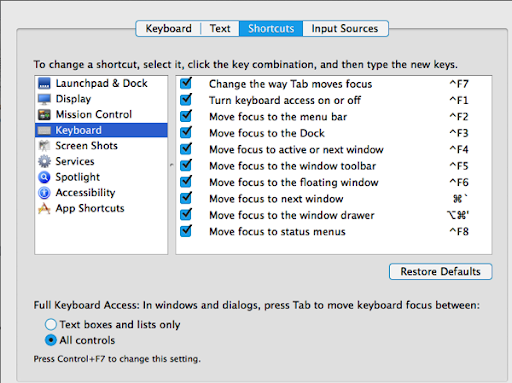The image size is (512, 383).
Task: Uncheck Change the way Tab moves focus
Action: [186, 83]
